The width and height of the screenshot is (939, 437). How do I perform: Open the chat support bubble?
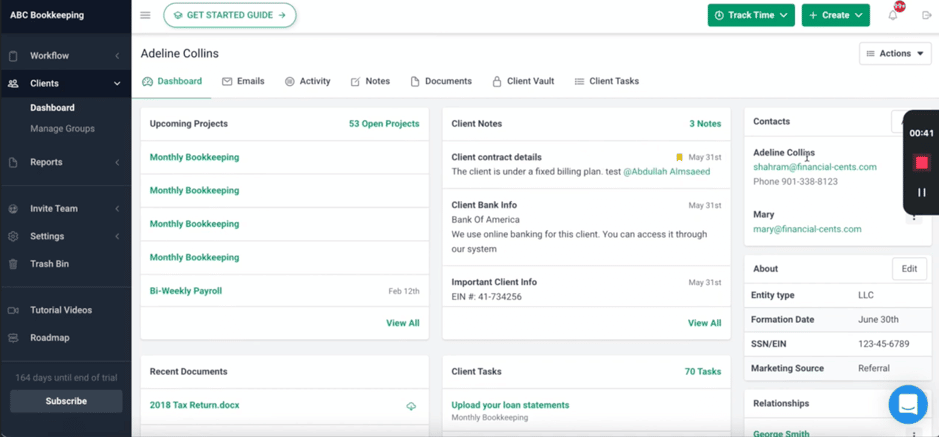(908, 405)
